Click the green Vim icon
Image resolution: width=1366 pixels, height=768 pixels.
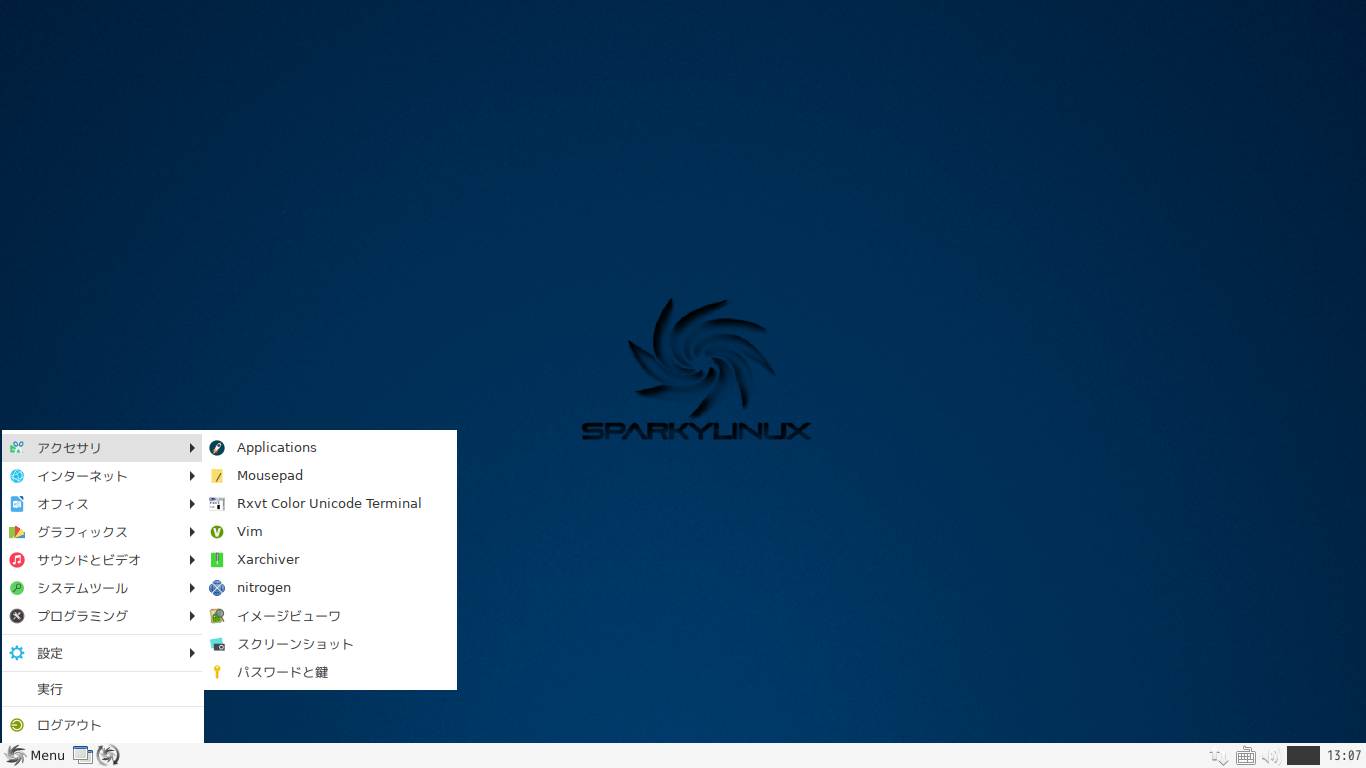(217, 532)
